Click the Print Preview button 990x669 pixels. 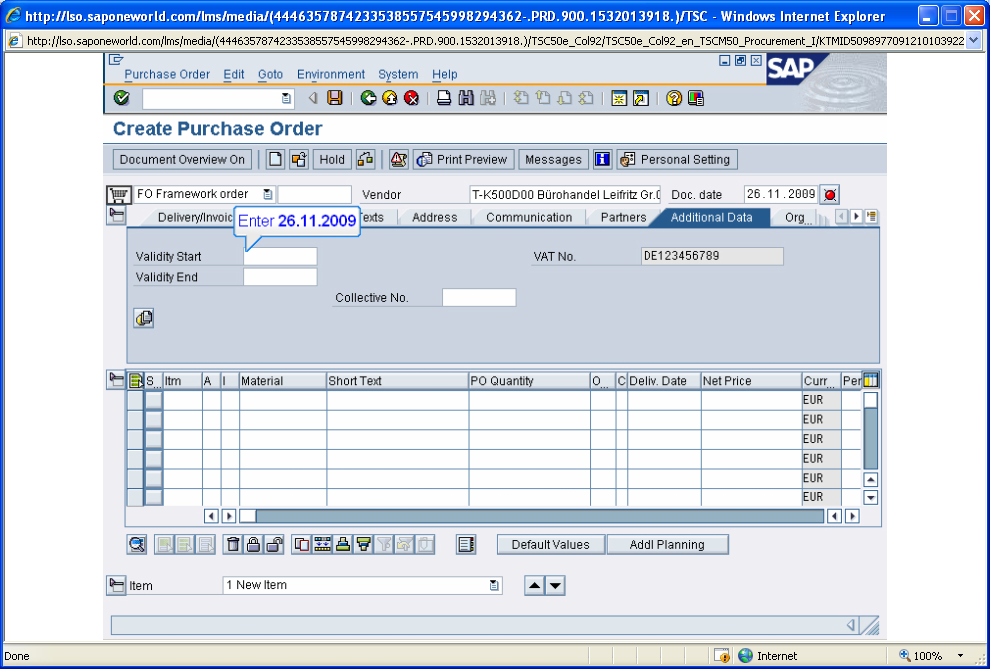tap(464, 159)
